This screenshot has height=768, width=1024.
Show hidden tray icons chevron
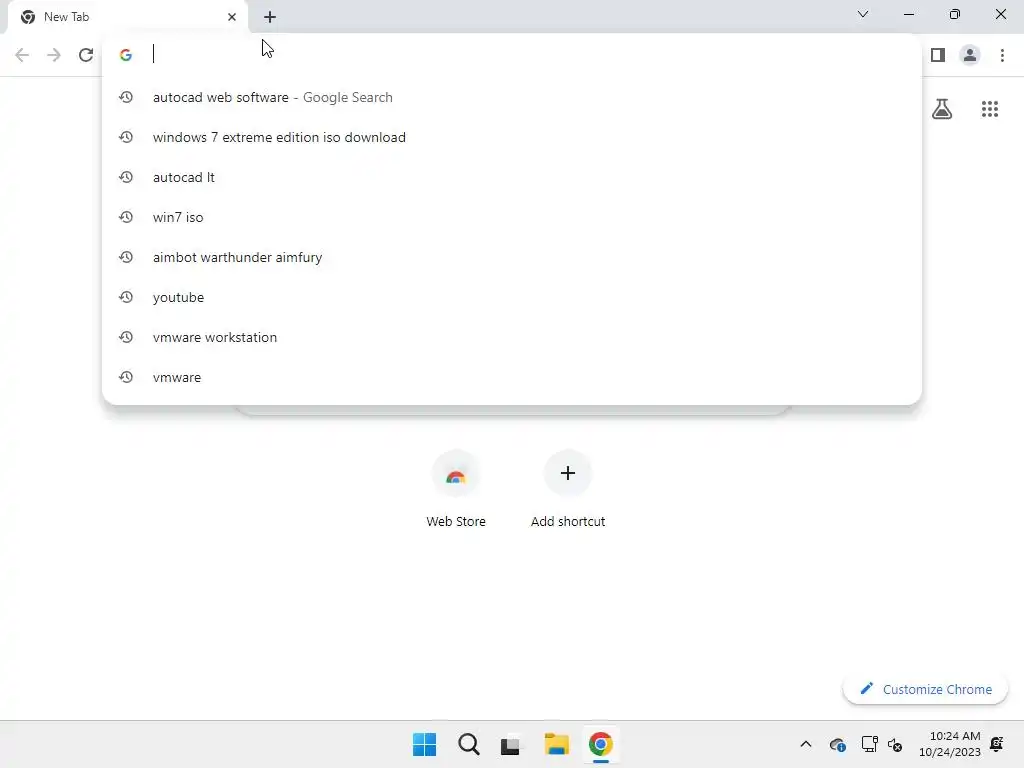click(x=806, y=744)
